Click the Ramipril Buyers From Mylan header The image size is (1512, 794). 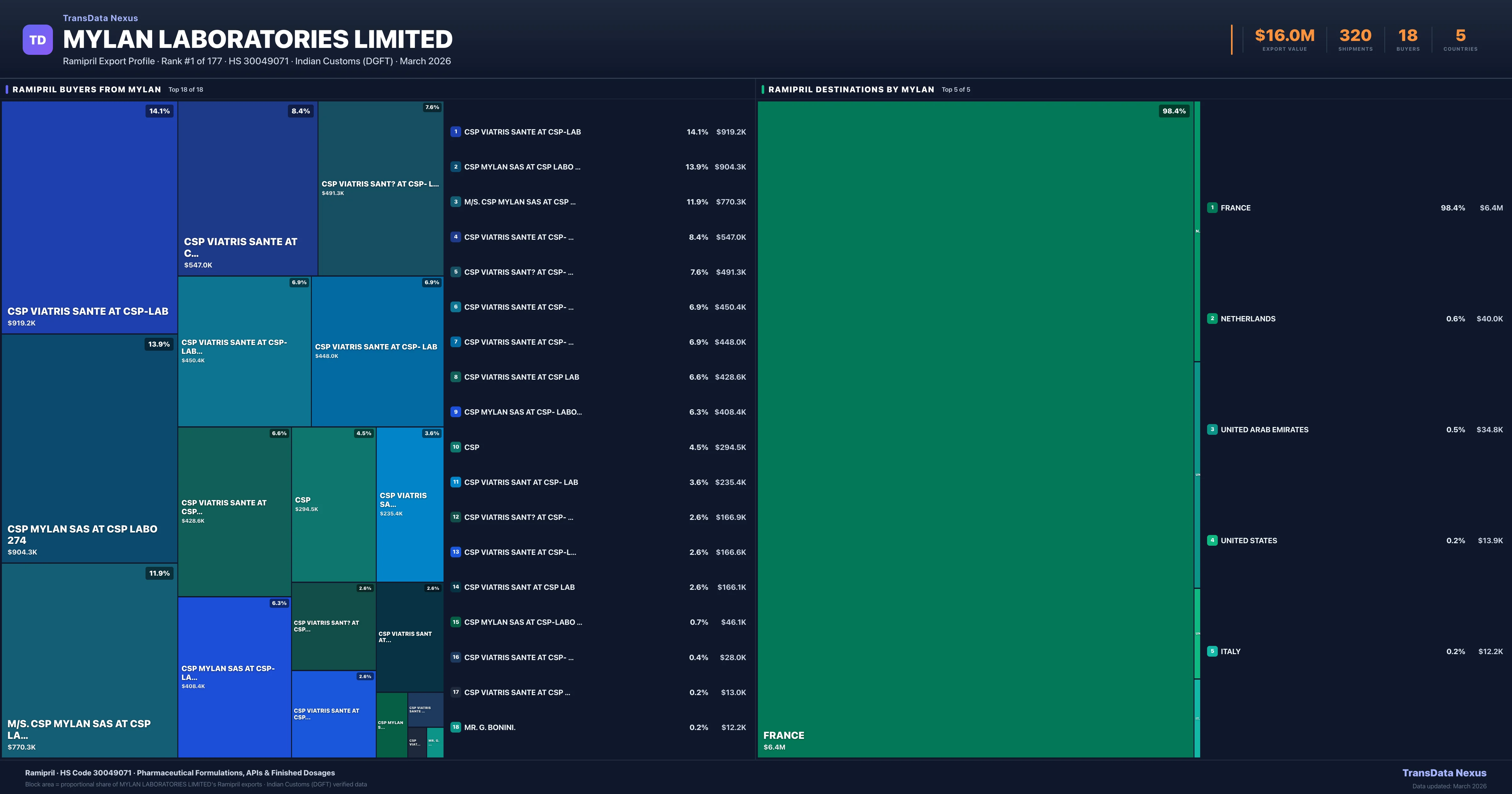86,89
